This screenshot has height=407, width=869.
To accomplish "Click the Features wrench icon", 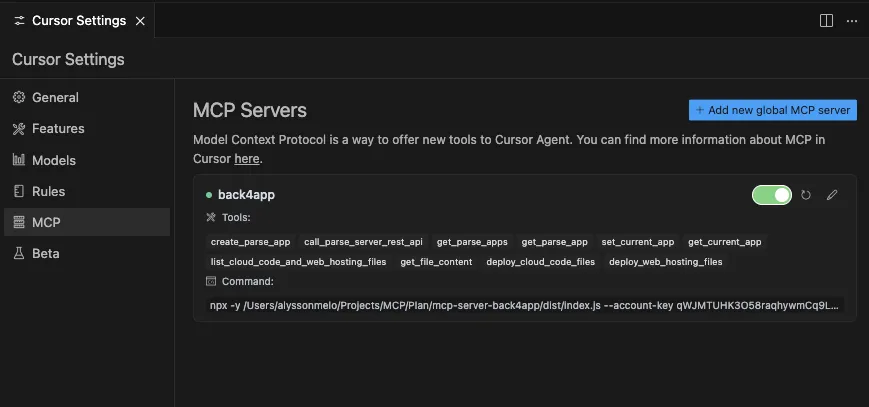I will point(19,129).
